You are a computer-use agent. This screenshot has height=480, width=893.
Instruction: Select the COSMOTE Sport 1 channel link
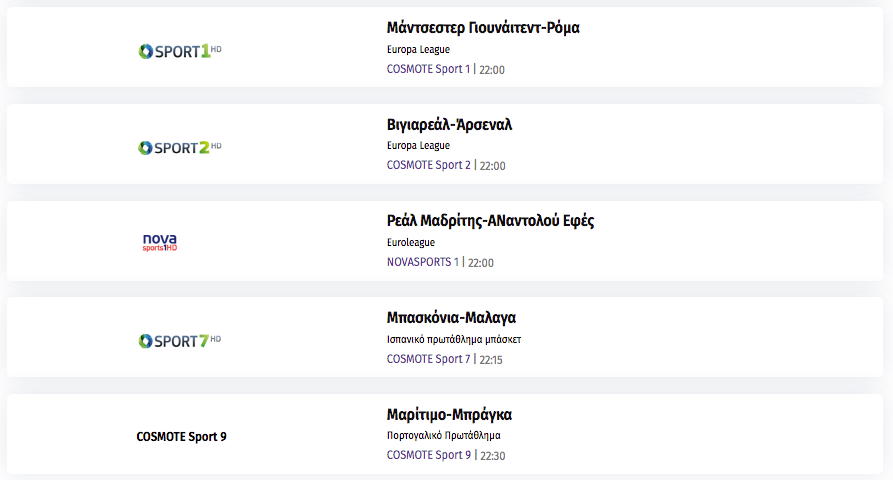[x=428, y=69]
